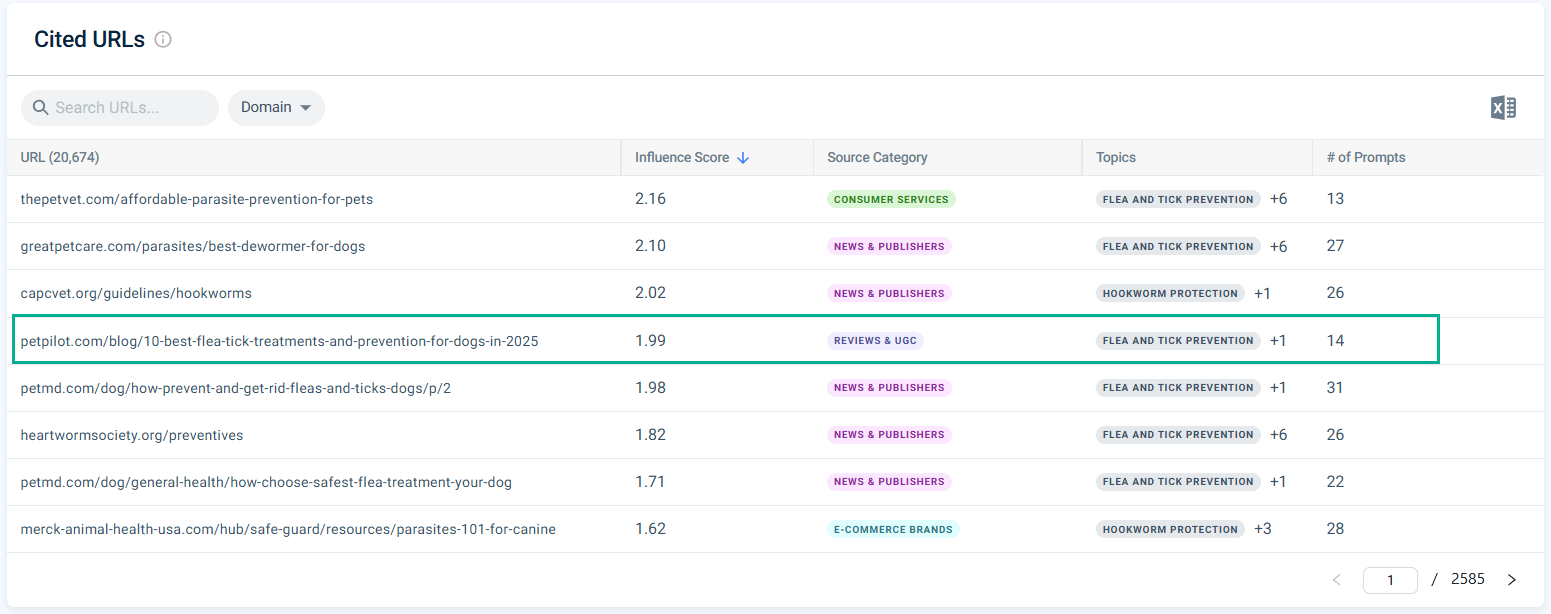Open petmd.com how-prevent fleas URL
This screenshot has width=1551, height=614.
pos(236,387)
